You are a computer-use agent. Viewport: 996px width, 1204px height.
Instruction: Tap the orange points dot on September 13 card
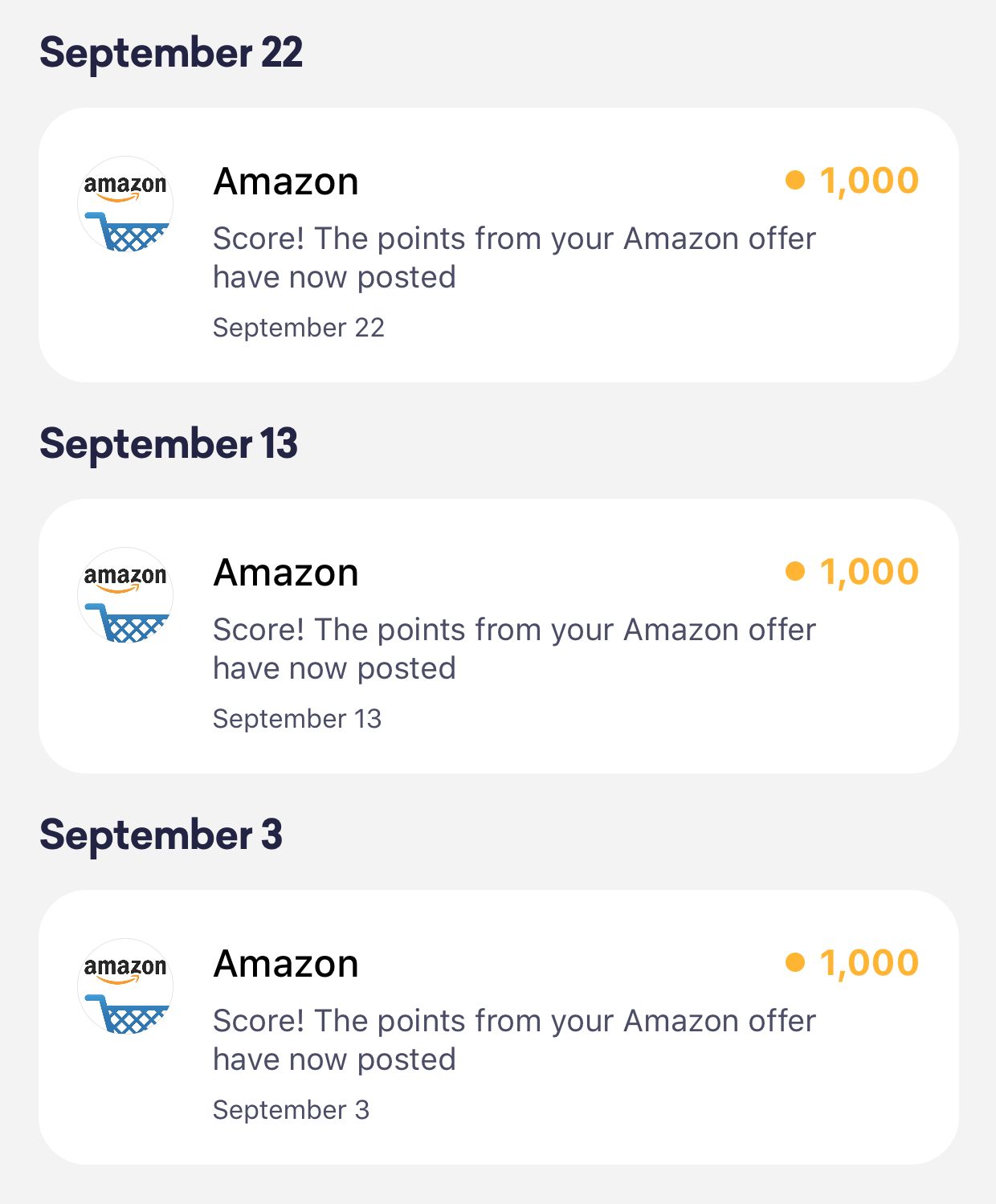click(x=794, y=571)
